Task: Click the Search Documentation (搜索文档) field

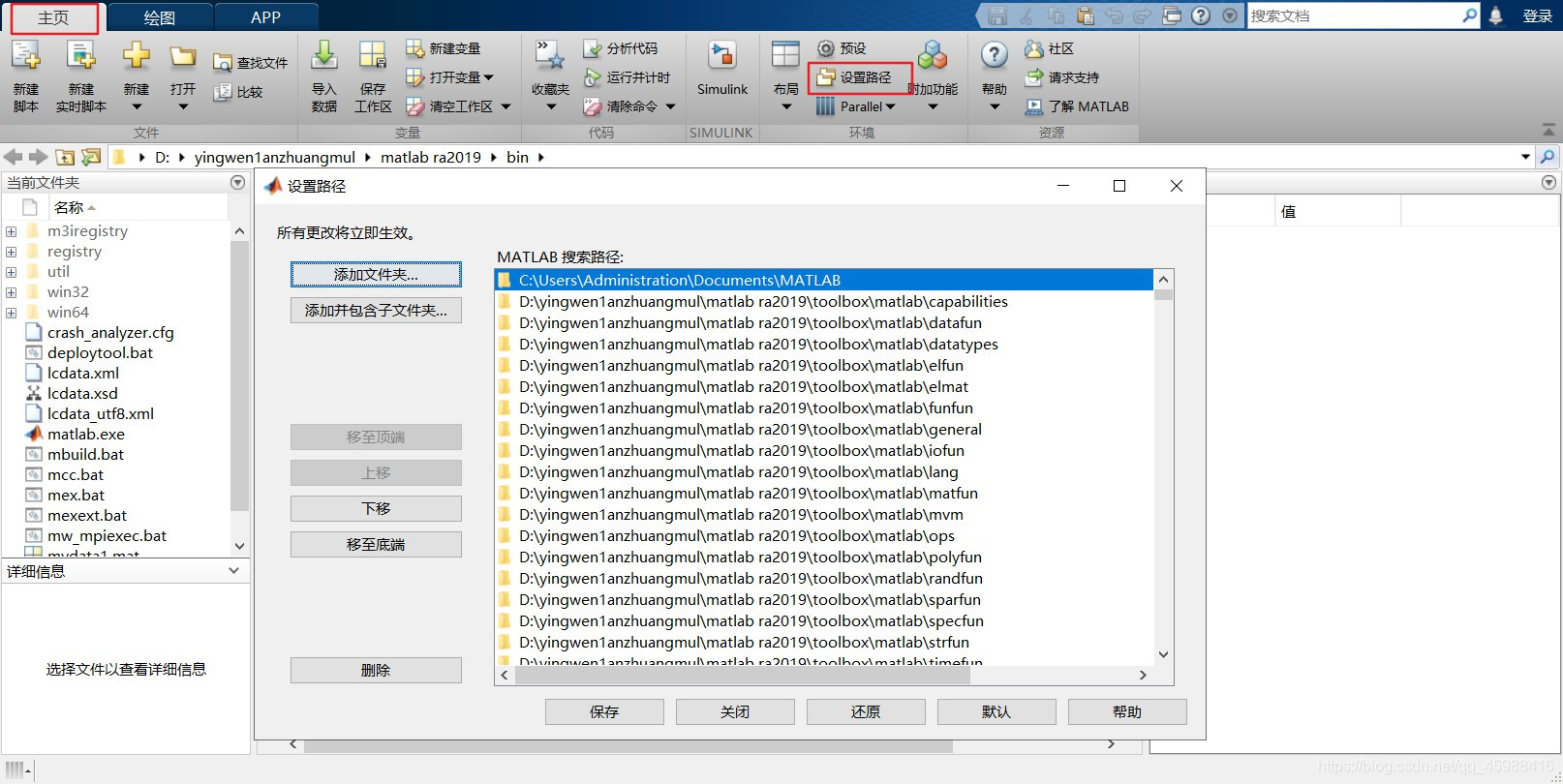Action: pos(1354,15)
